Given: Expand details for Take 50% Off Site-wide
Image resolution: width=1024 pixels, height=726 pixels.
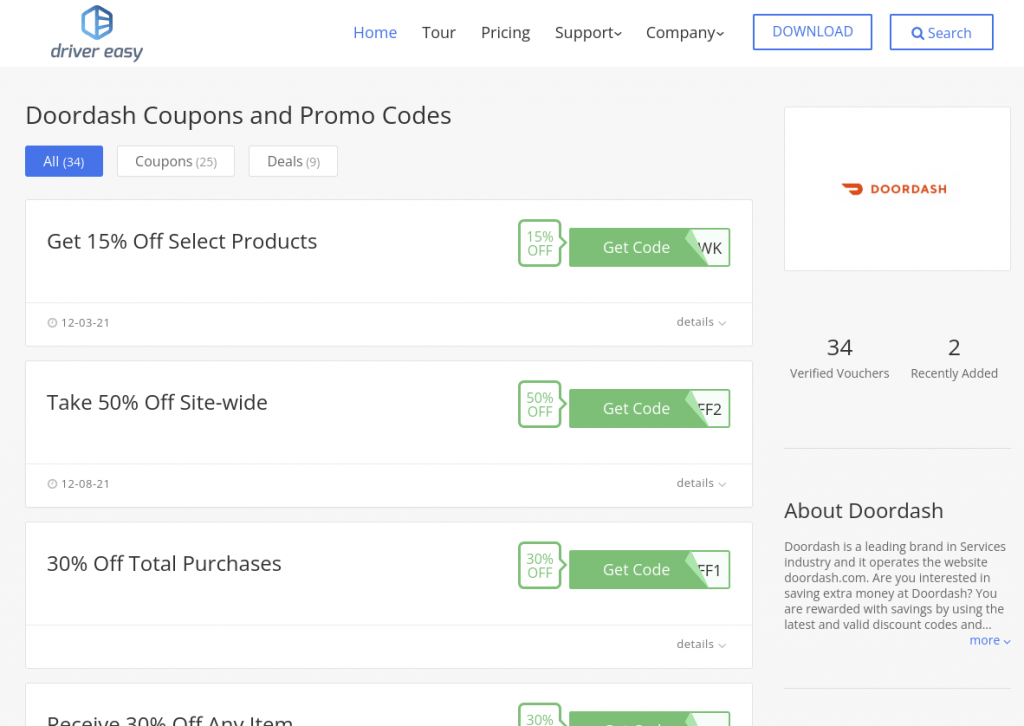Looking at the screenshot, I should [701, 483].
